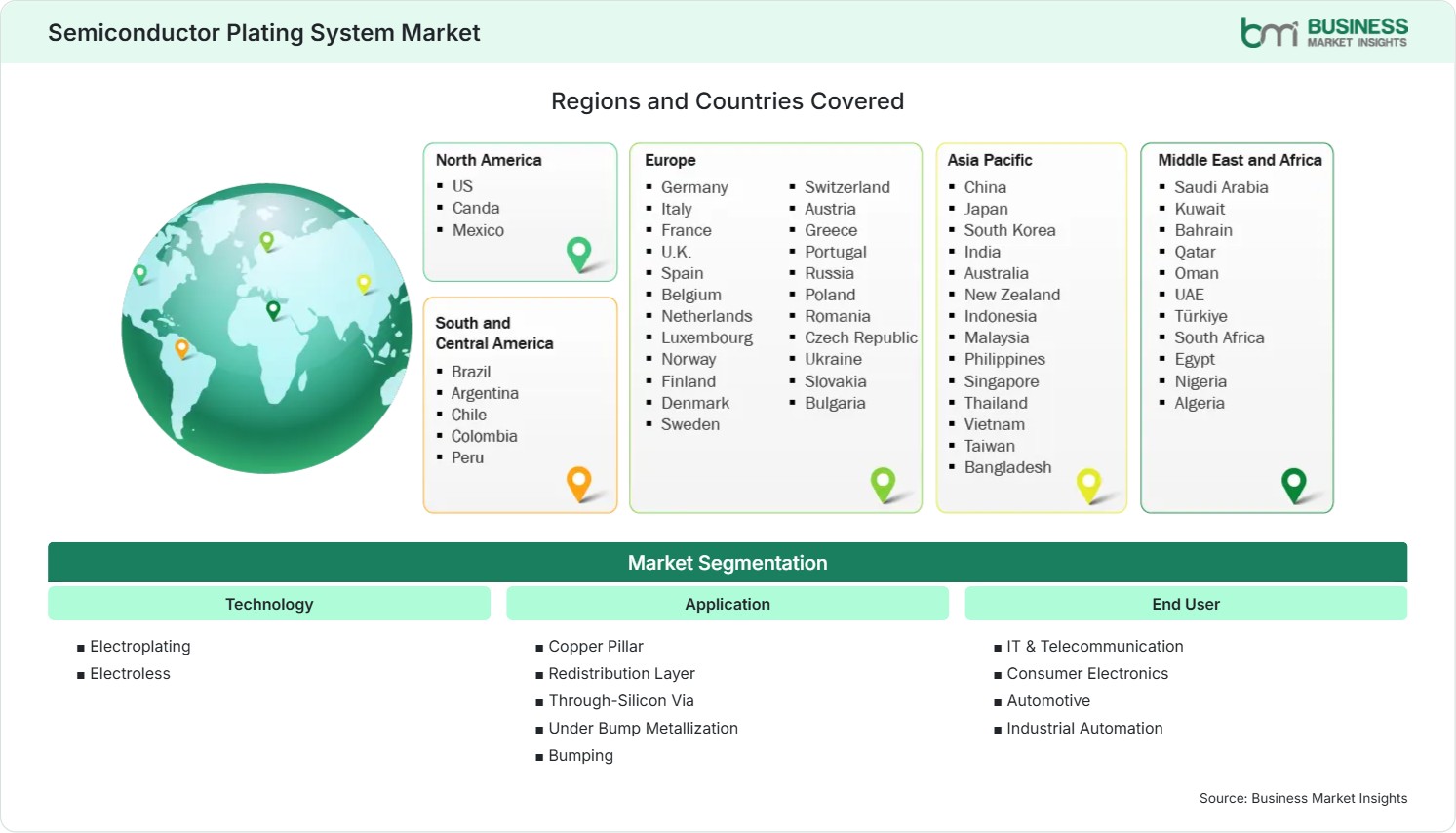The image size is (1456, 833).
Task: Click Singapore in Asia Pacific list
Action: 1002,381
